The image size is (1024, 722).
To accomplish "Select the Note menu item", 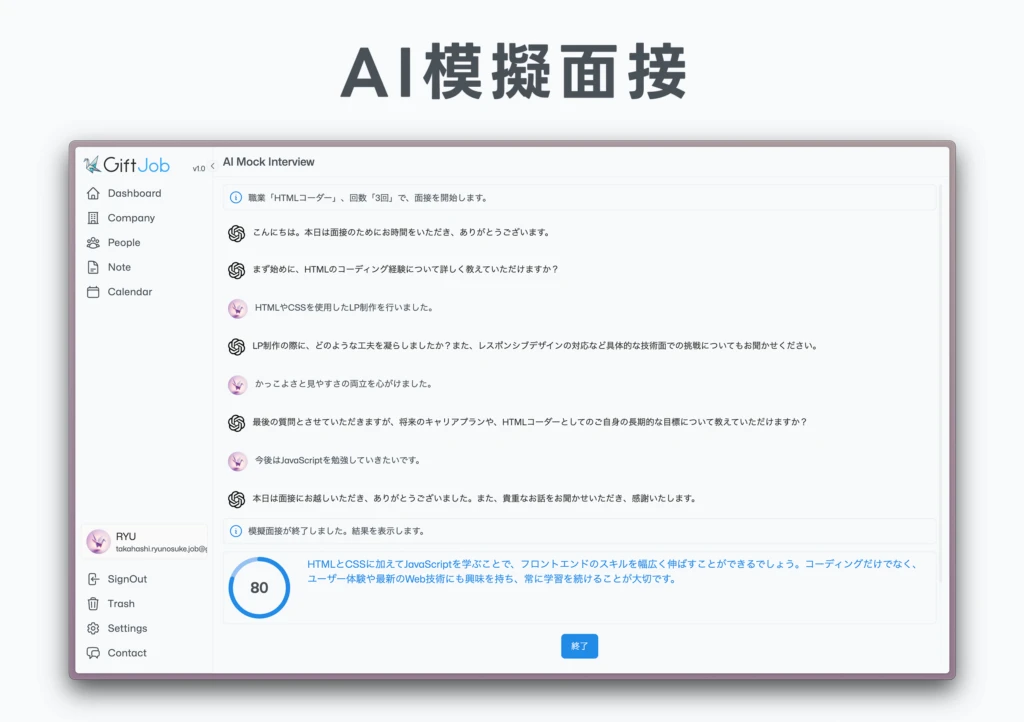I will click(x=118, y=267).
